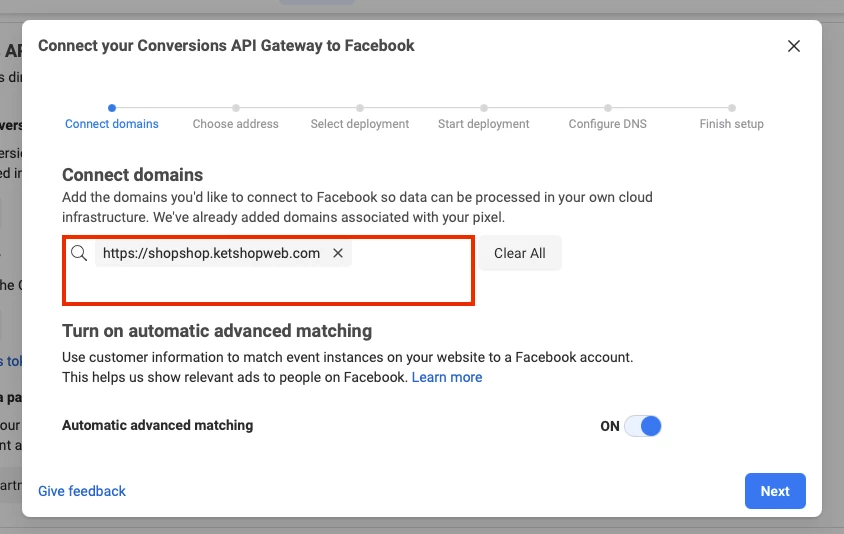This screenshot has width=844, height=534.
Task: Click the Finish setup progress dot
Action: coord(732,108)
